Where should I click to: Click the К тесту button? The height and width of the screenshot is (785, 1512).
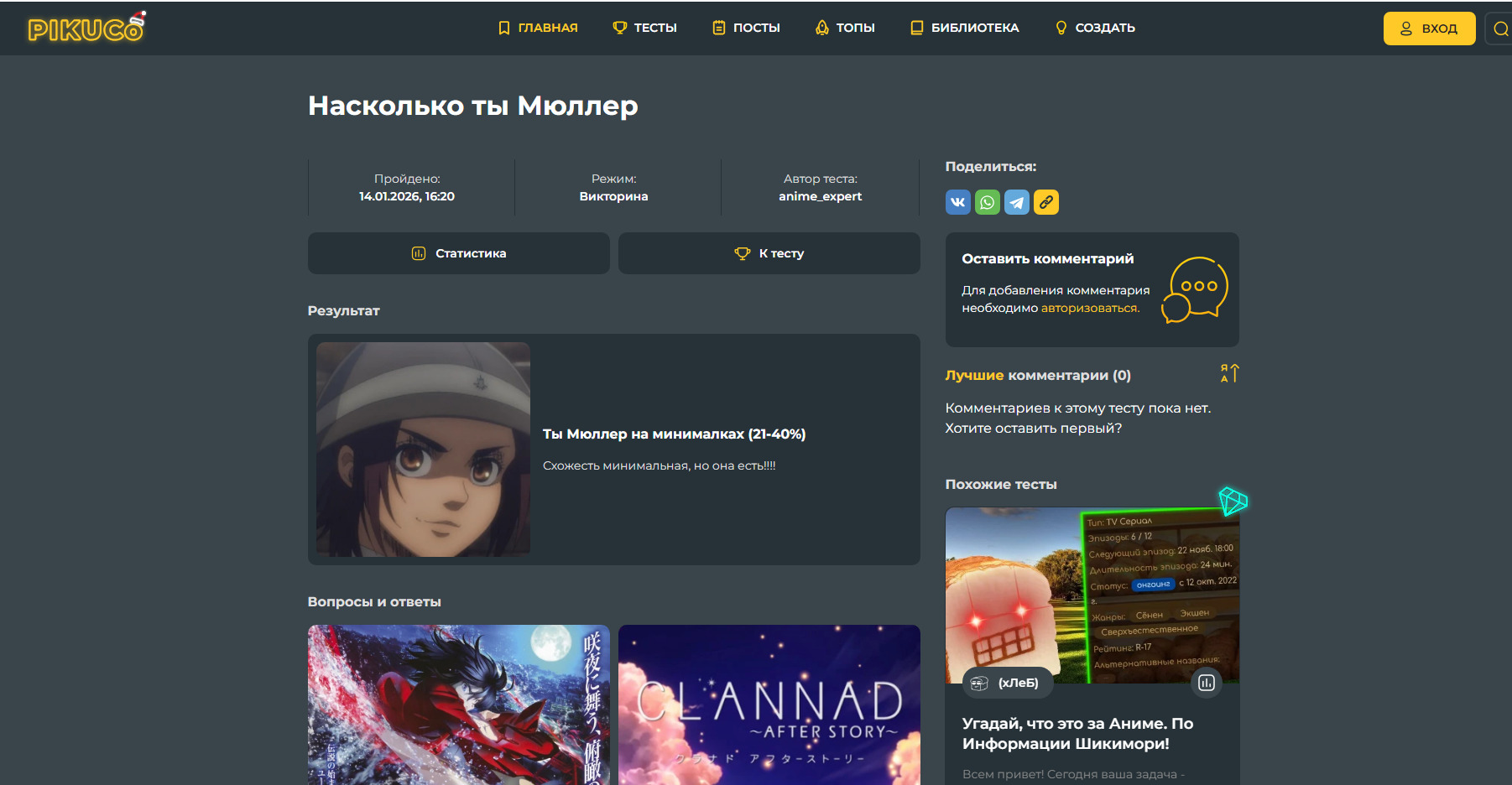(x=769, y=253)
